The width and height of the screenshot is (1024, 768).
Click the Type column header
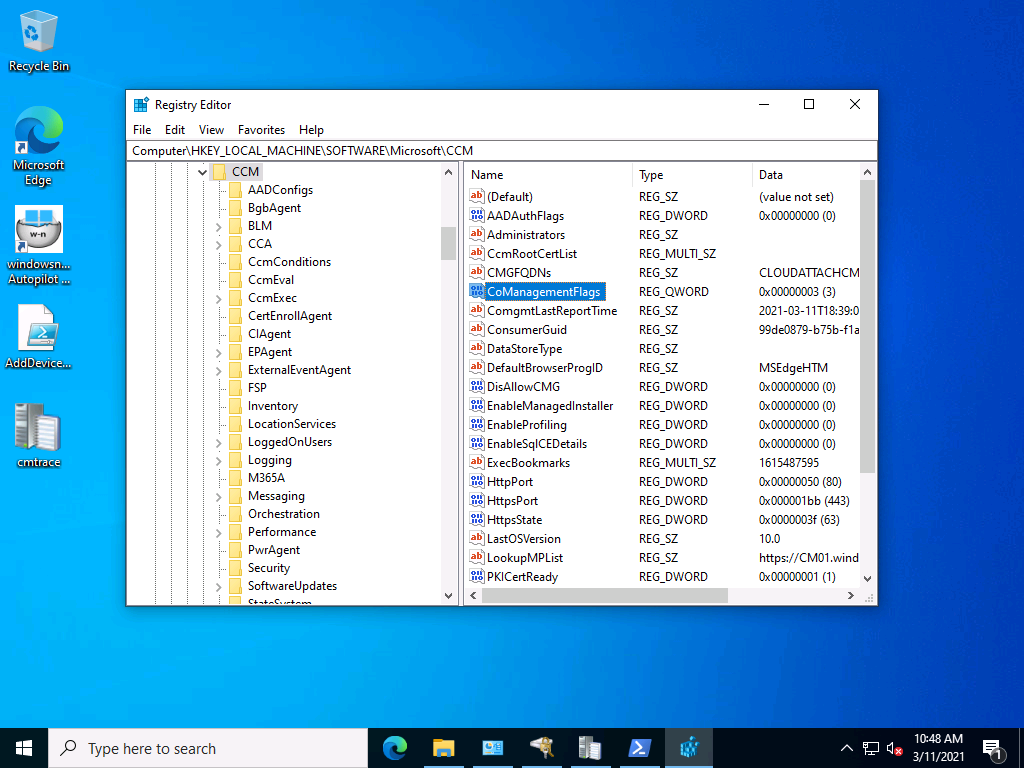pos(692,174)
